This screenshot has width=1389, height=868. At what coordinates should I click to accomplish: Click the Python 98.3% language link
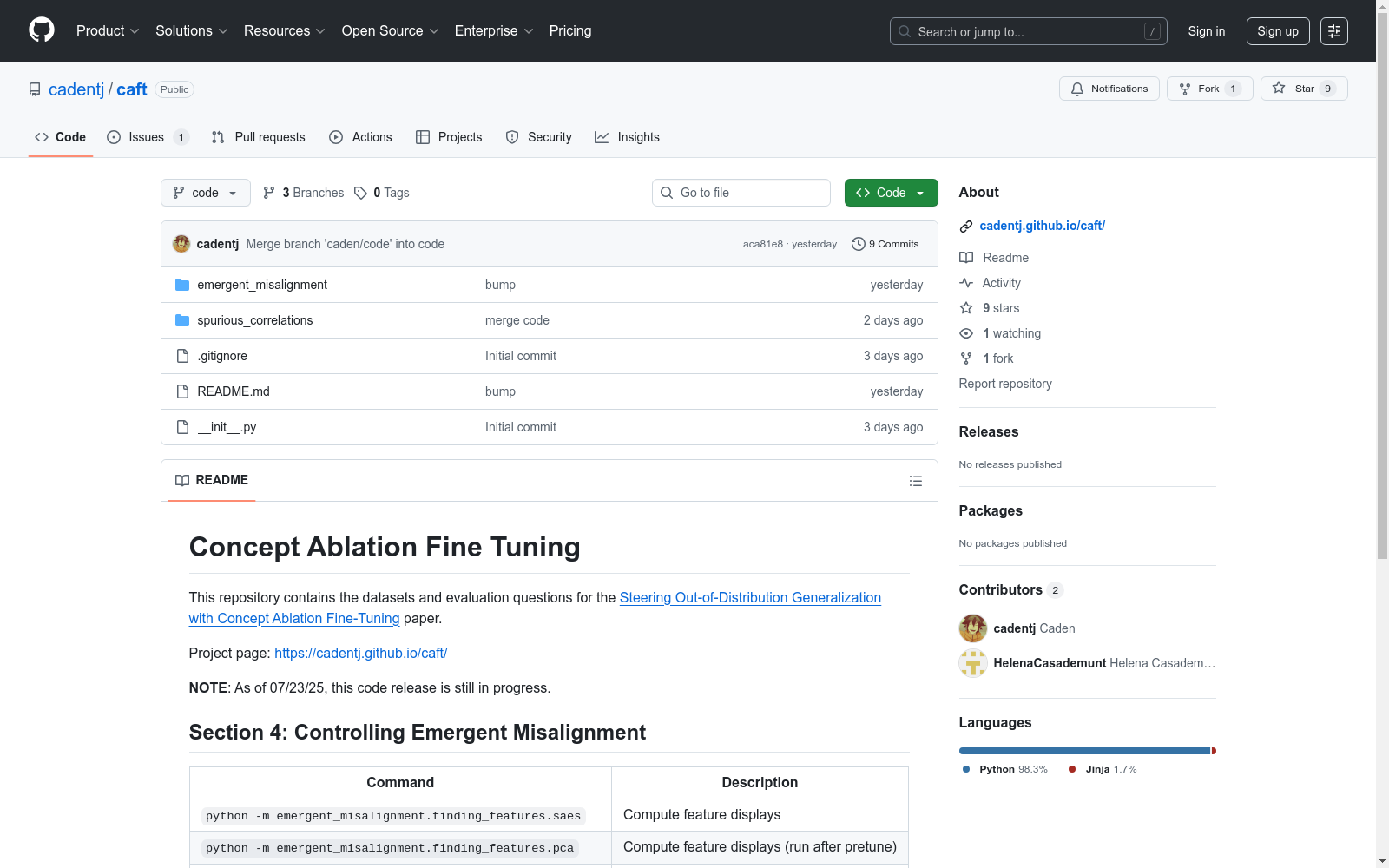[x=1004, y=769]
